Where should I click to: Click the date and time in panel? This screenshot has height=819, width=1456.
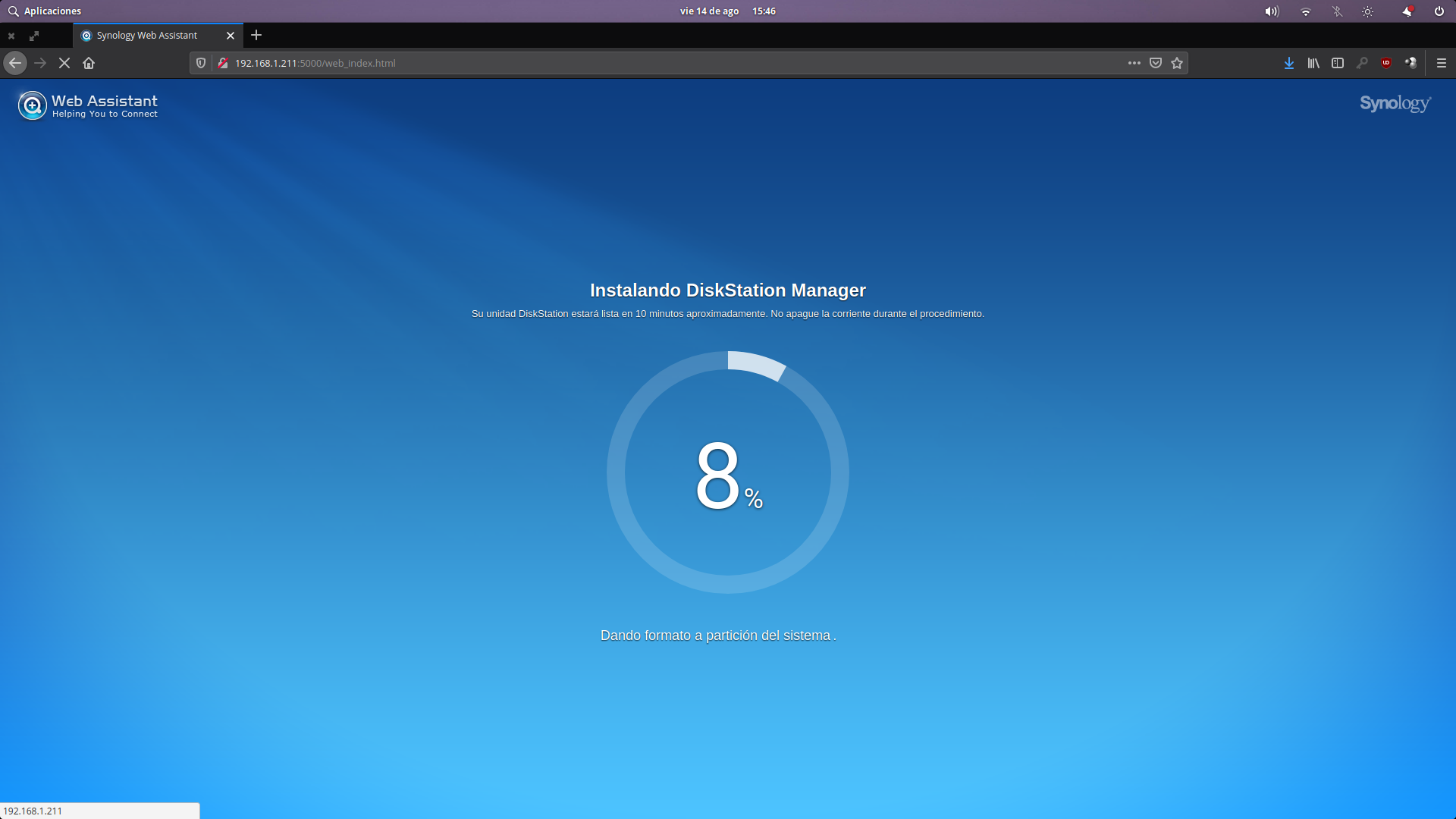[727, 11]
